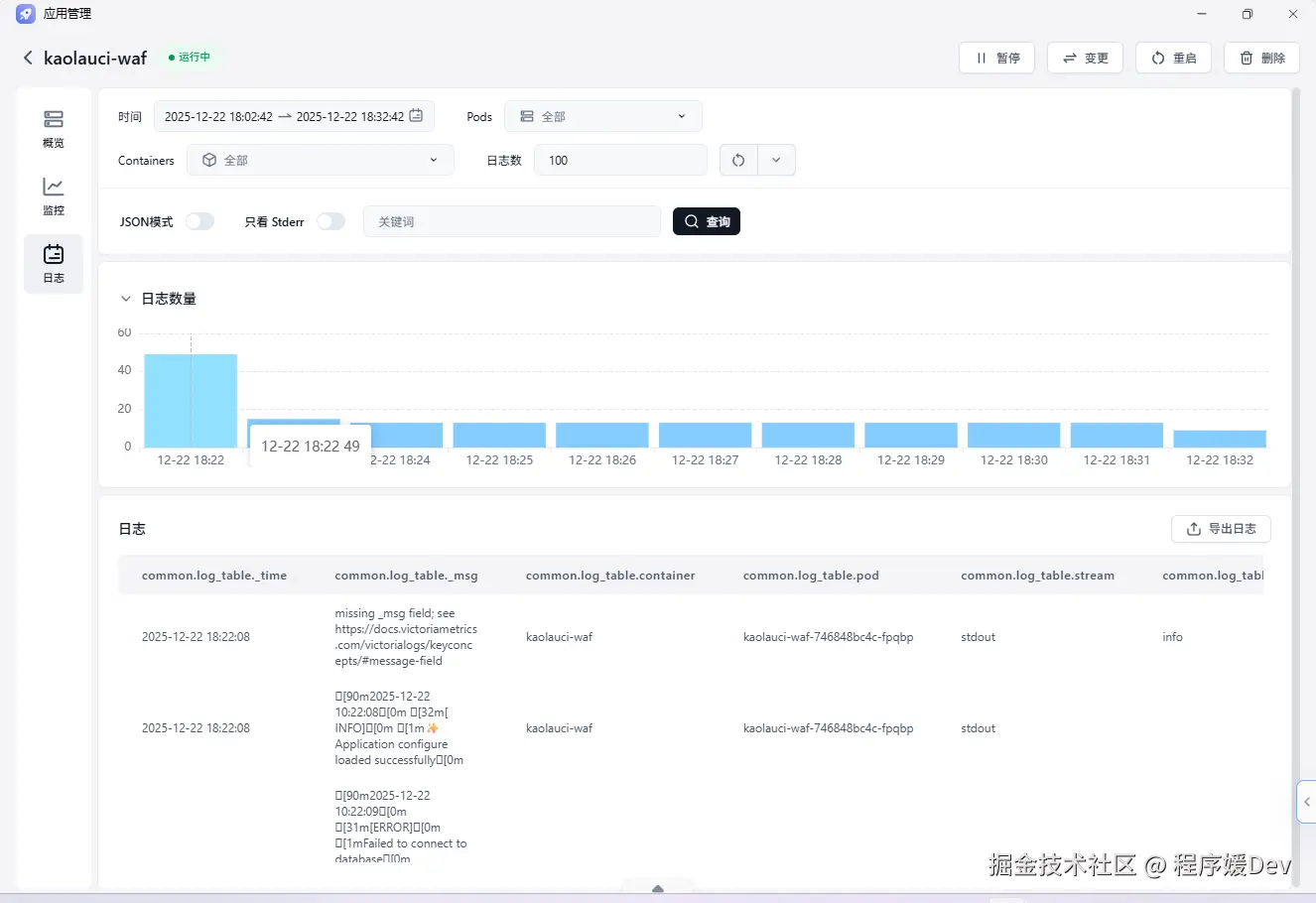Image resolution: width=1316 pixels, height=903 pixels.
Task: Click the 查询 search button
Action: click(707, 221)
